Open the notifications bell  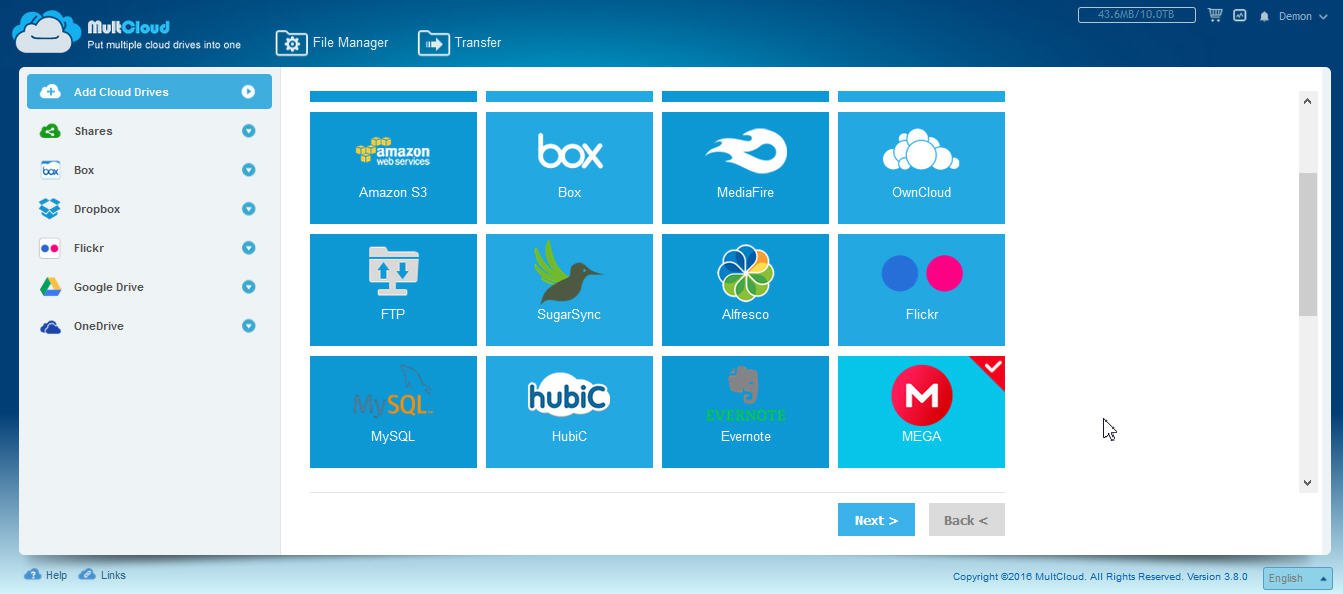(1264, 17)
